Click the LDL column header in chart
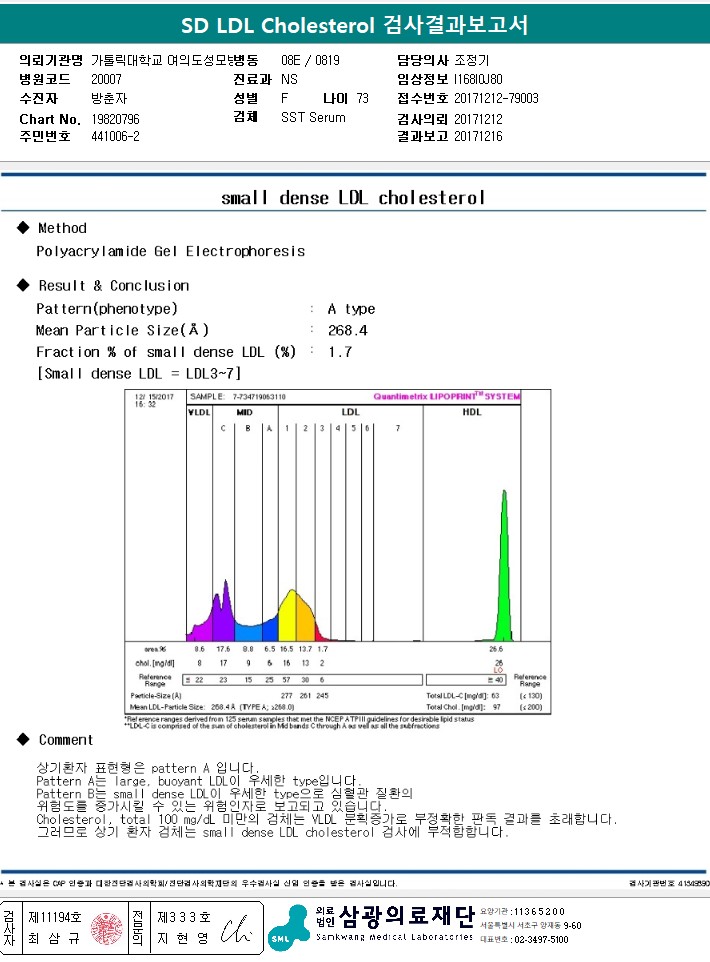This screenshot has height=962, width=710. tap(350, 412)
